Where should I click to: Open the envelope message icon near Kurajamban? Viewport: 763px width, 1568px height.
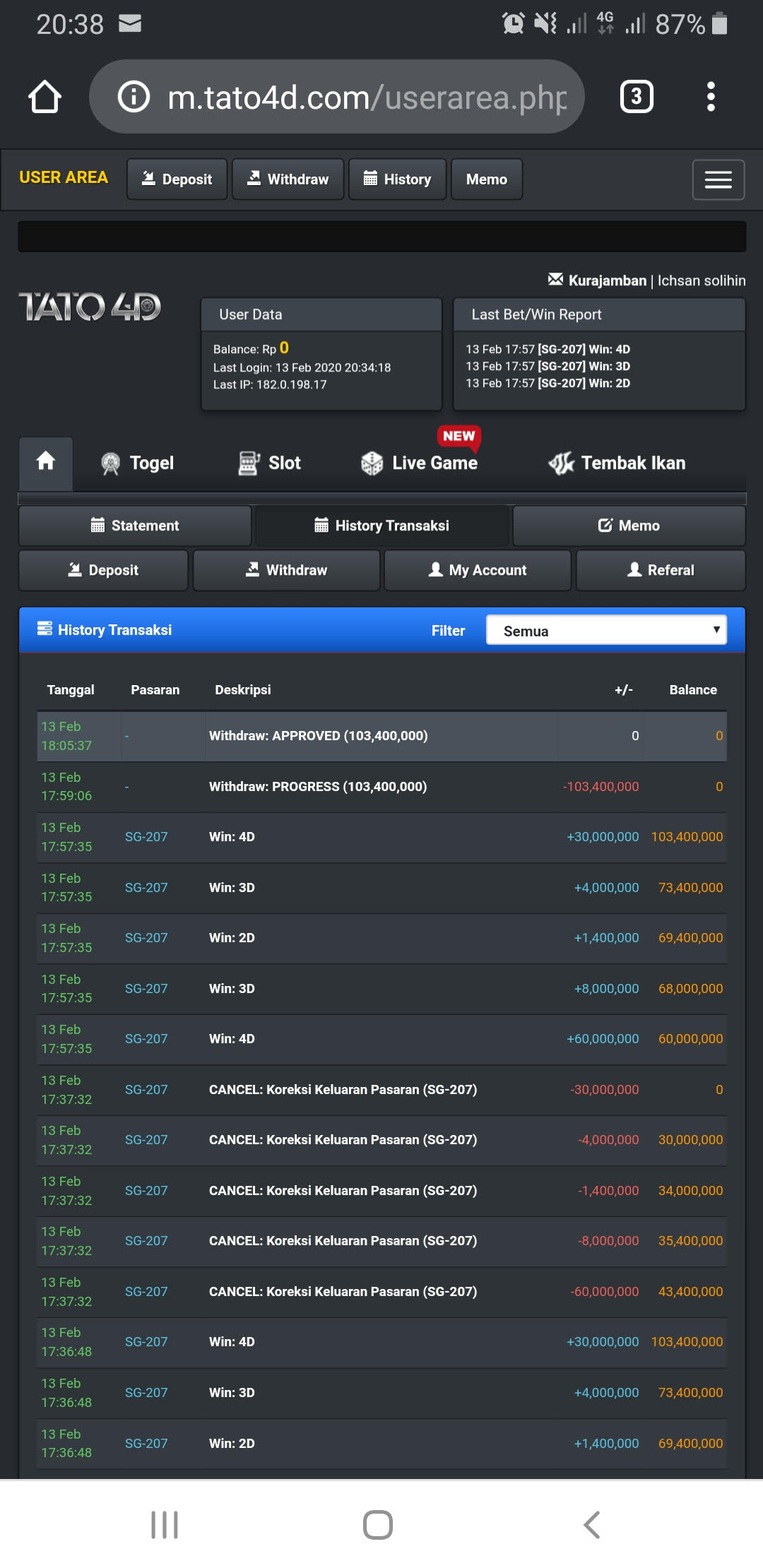click(x=555, y=280)
